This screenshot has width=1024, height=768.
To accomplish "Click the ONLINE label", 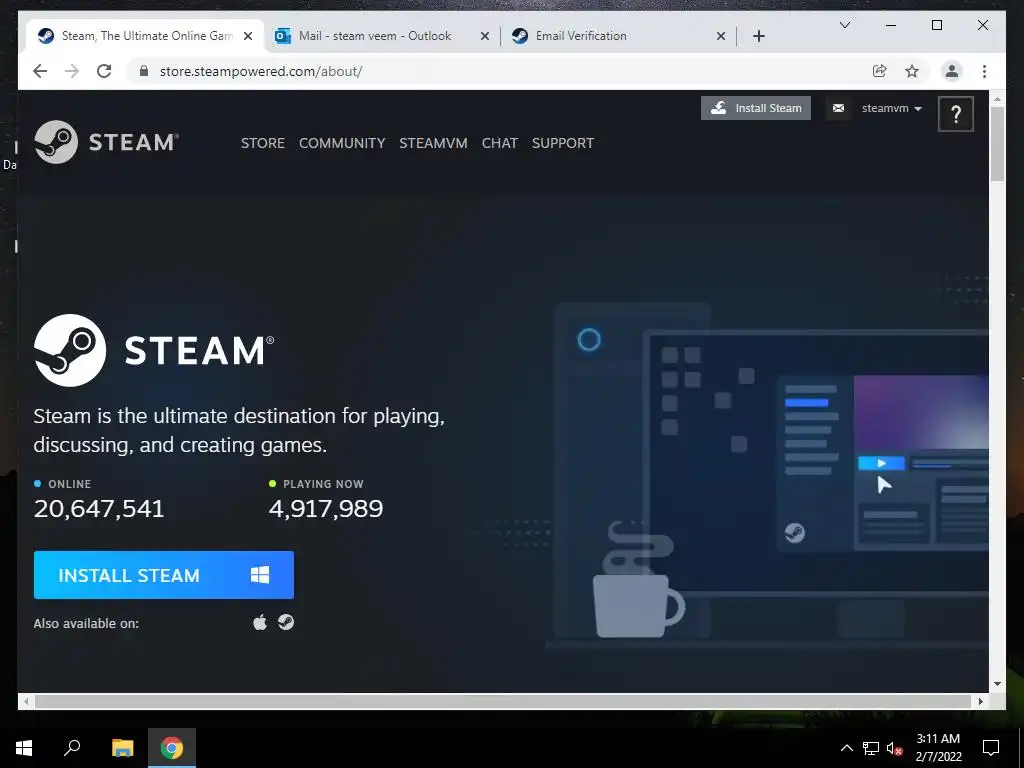I will [69, 484].
